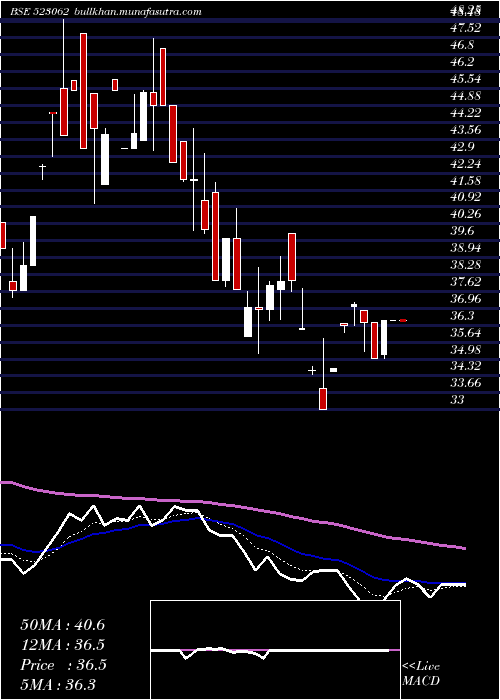Image resolution: width=500 pixels, height=700 pixels.
Task: Click the 34.98 price axis label
Action: [466, 349]
